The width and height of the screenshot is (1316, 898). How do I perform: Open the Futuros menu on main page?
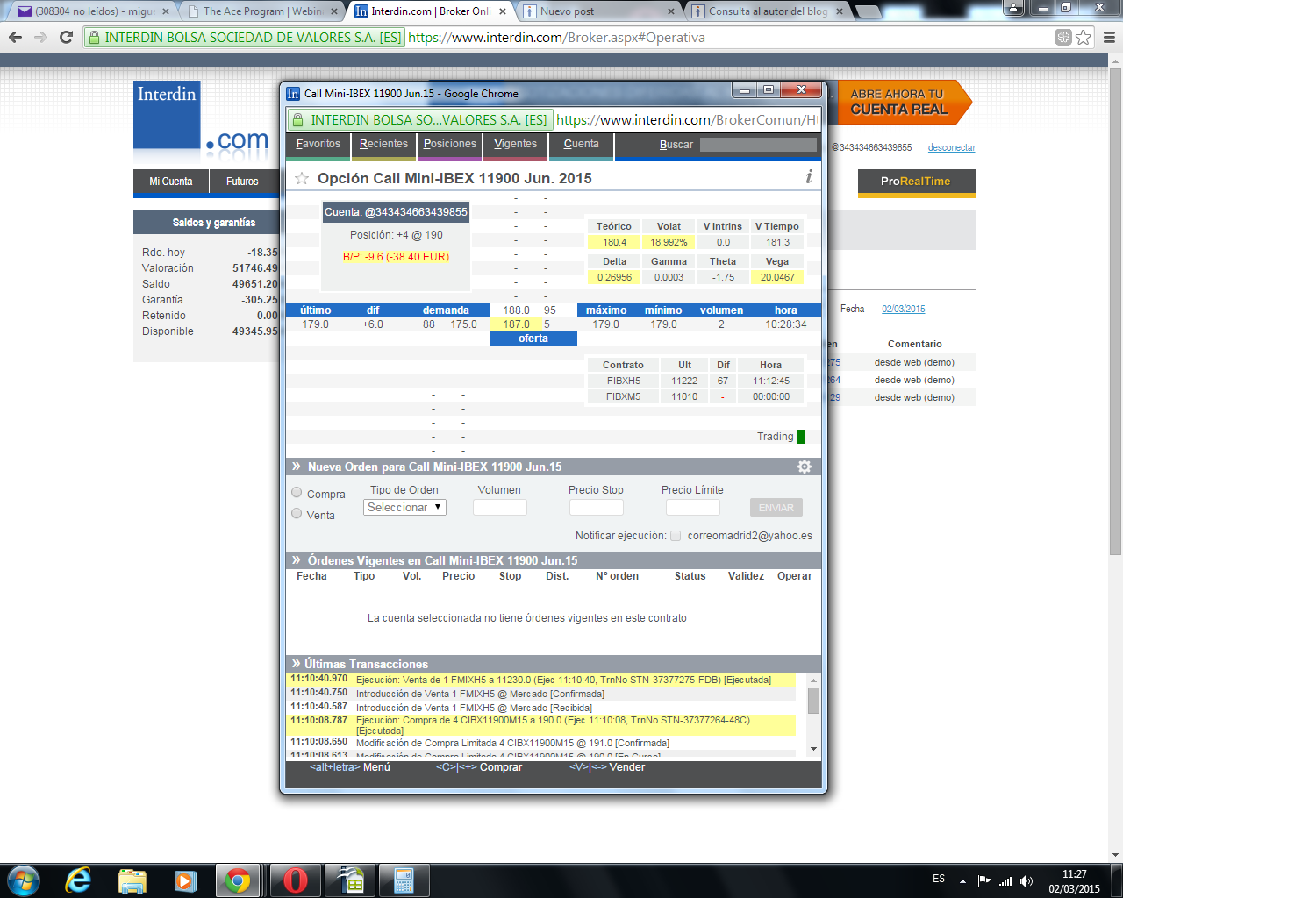pyautogui.click(x=242, y=182)
